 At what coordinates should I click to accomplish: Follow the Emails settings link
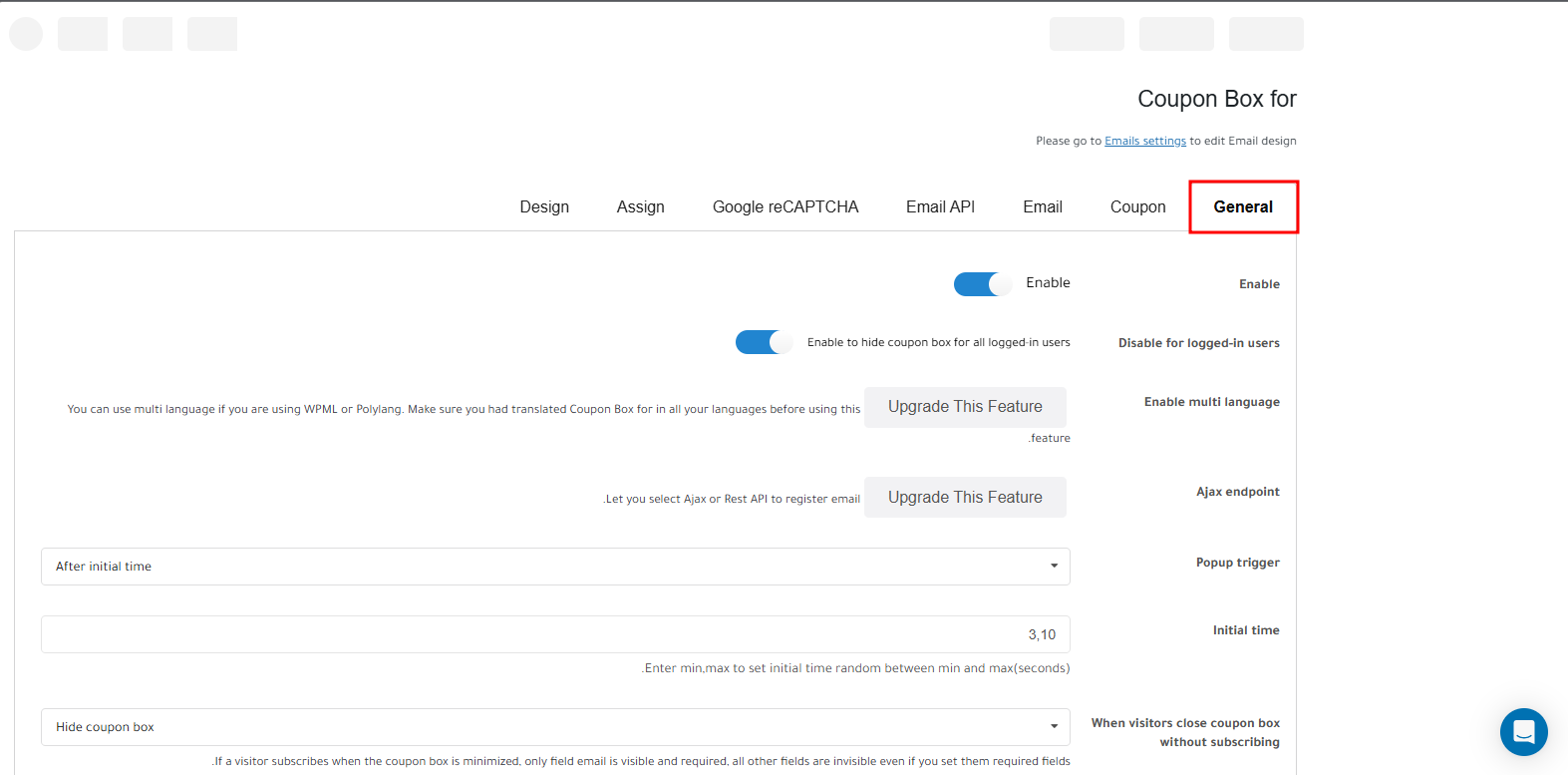click(1145, 141)
